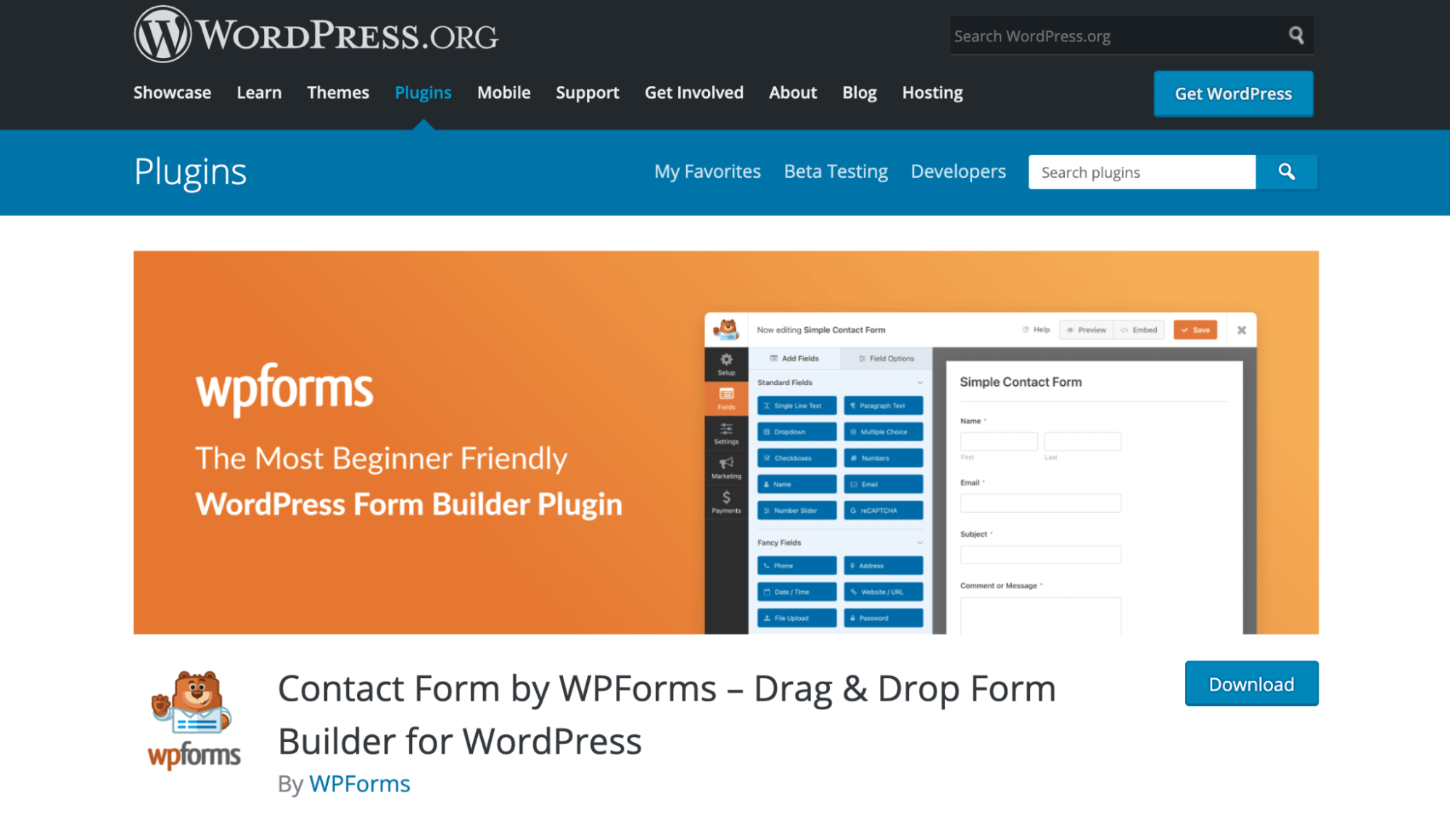Select Plugins in the top navigation

click(423, 92)
